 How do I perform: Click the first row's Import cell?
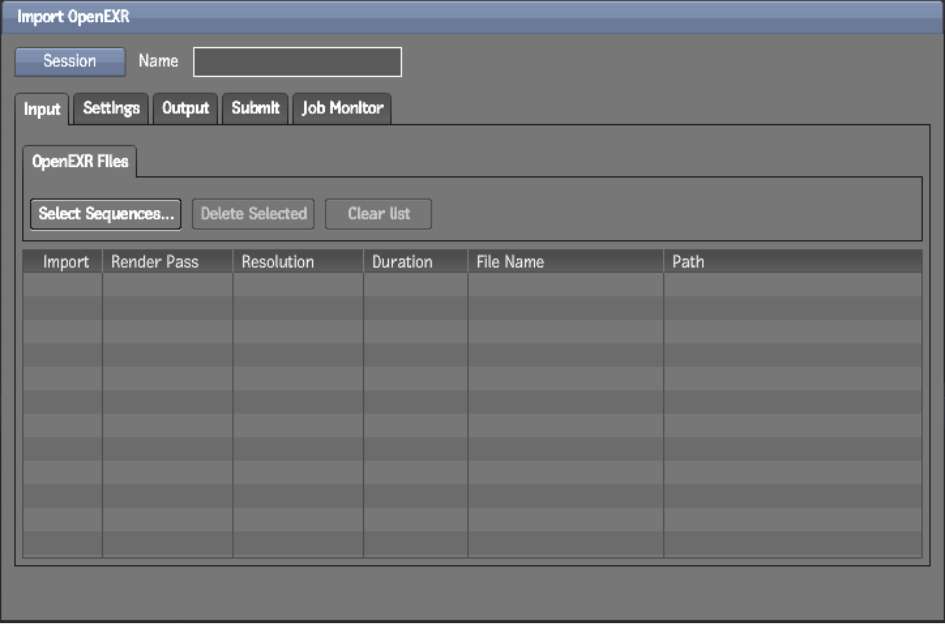(64, 284)
